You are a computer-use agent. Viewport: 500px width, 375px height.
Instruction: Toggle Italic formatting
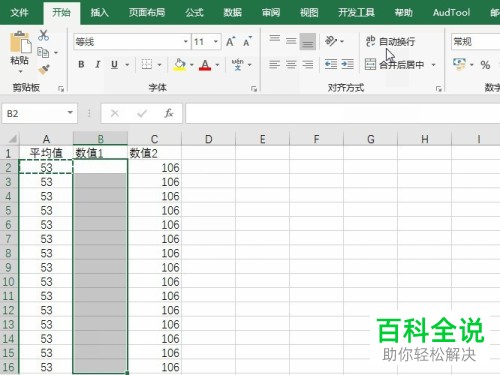[98, 64]
